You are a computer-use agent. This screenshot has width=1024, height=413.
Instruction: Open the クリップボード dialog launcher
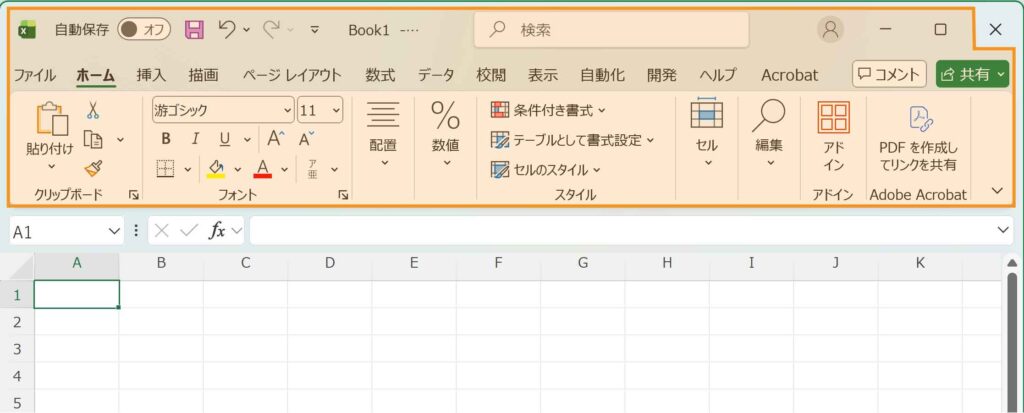[134, 195]
